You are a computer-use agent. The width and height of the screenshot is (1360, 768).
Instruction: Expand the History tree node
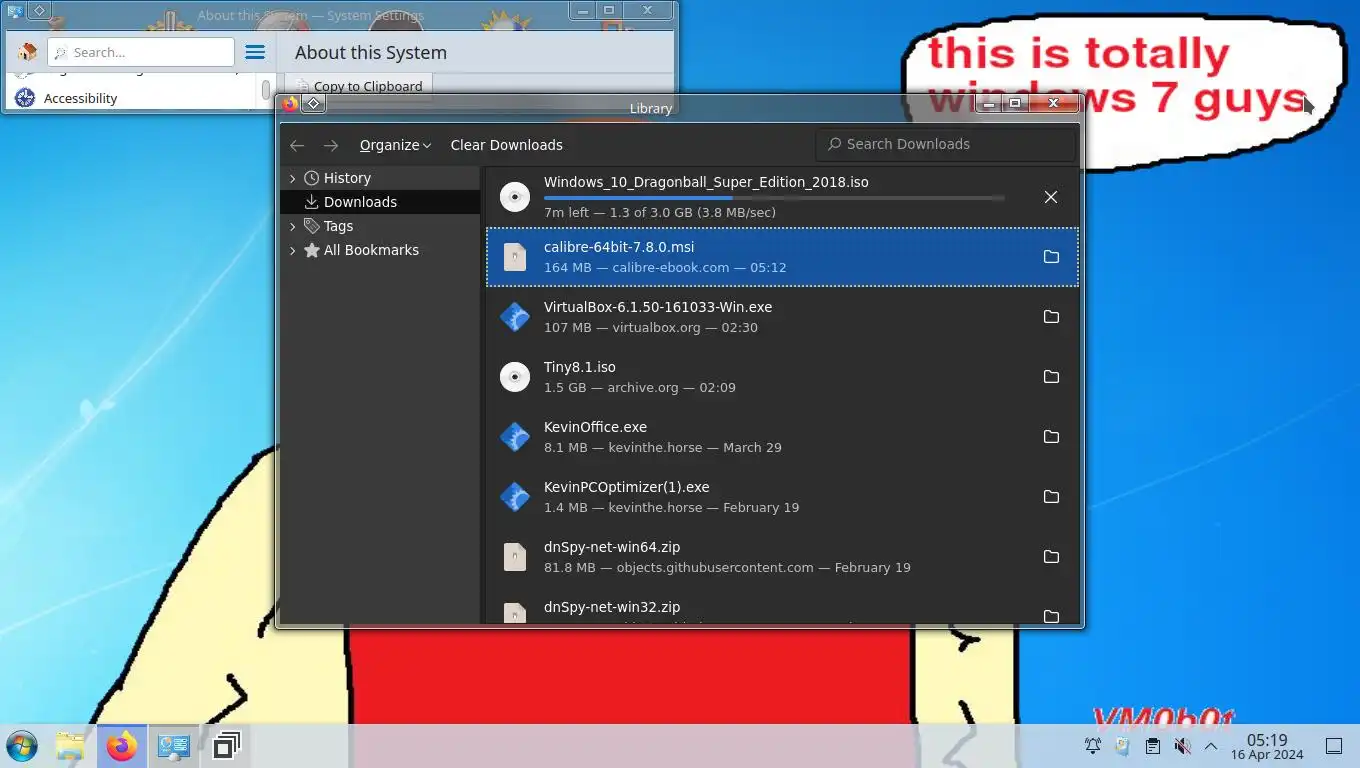292,178
